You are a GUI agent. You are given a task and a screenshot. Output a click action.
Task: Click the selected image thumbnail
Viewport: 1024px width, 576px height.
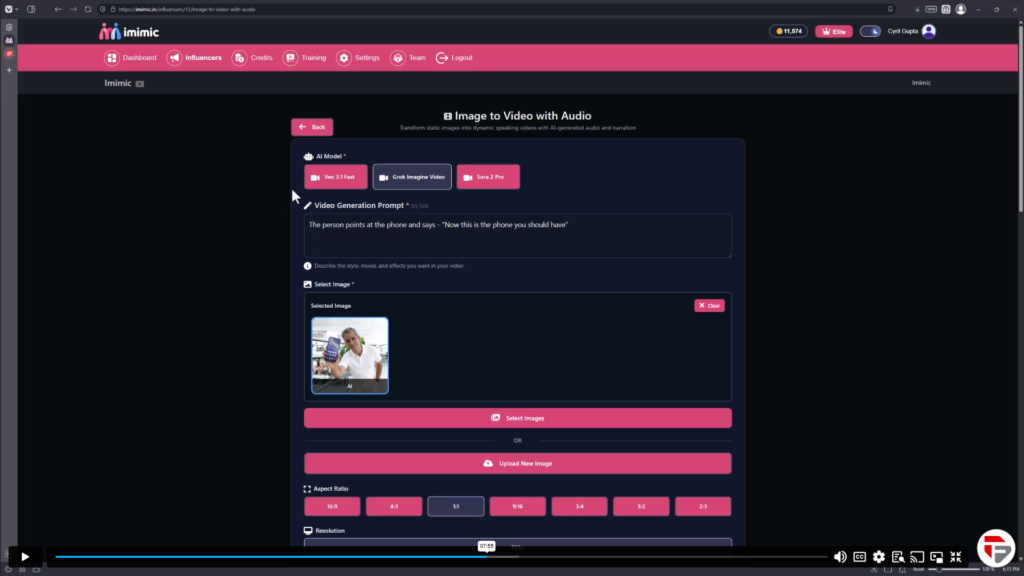(350, 355)
